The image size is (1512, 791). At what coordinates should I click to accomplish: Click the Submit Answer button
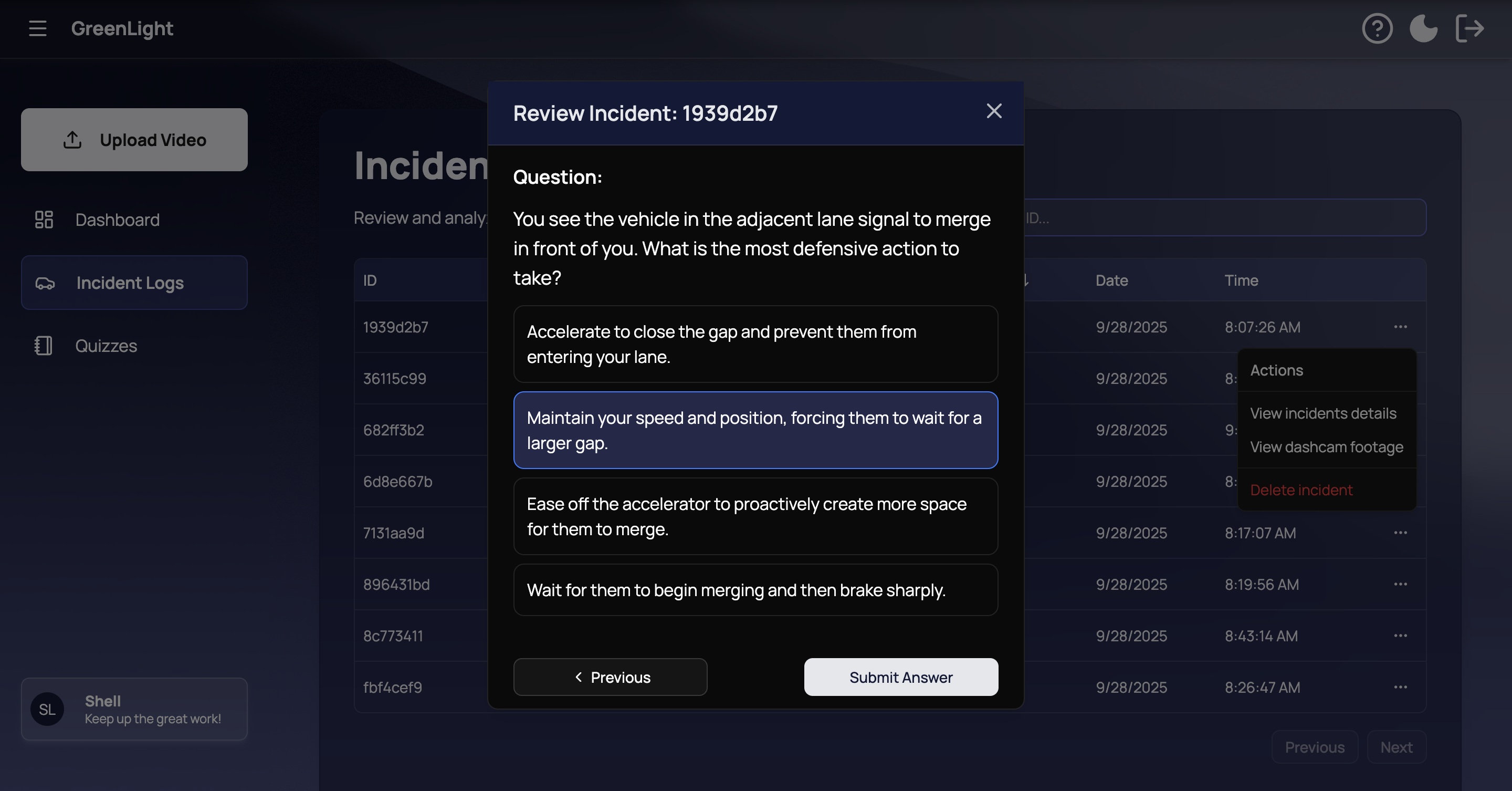[900, 677]
